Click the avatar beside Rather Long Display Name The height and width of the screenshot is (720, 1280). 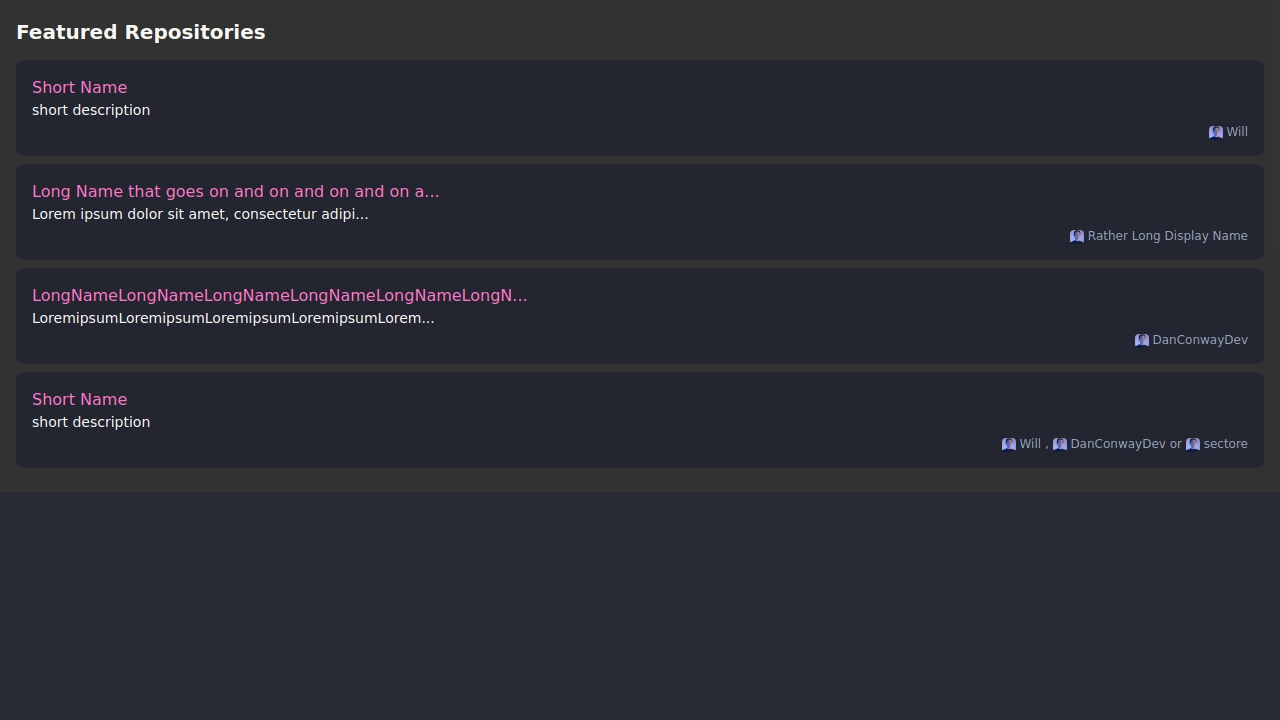point(1077,236)
